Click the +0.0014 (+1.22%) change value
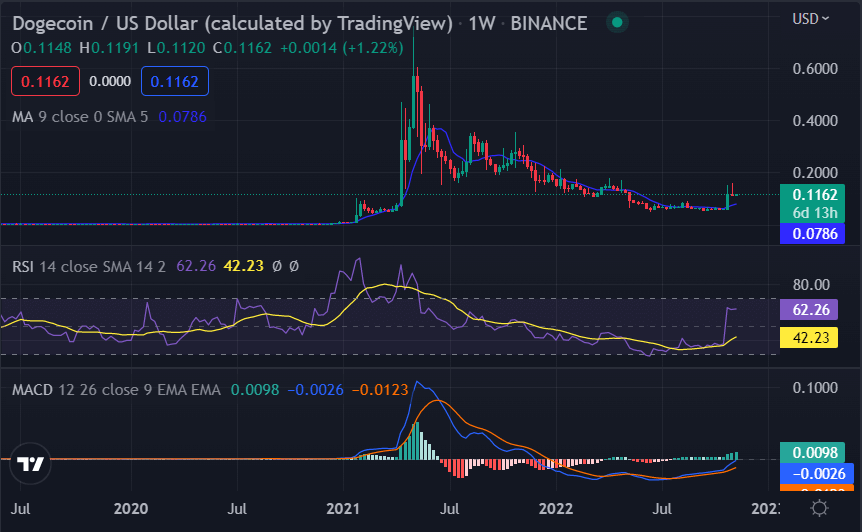The width and height of the screenshot is (862, 532). (x=342, y=48)
